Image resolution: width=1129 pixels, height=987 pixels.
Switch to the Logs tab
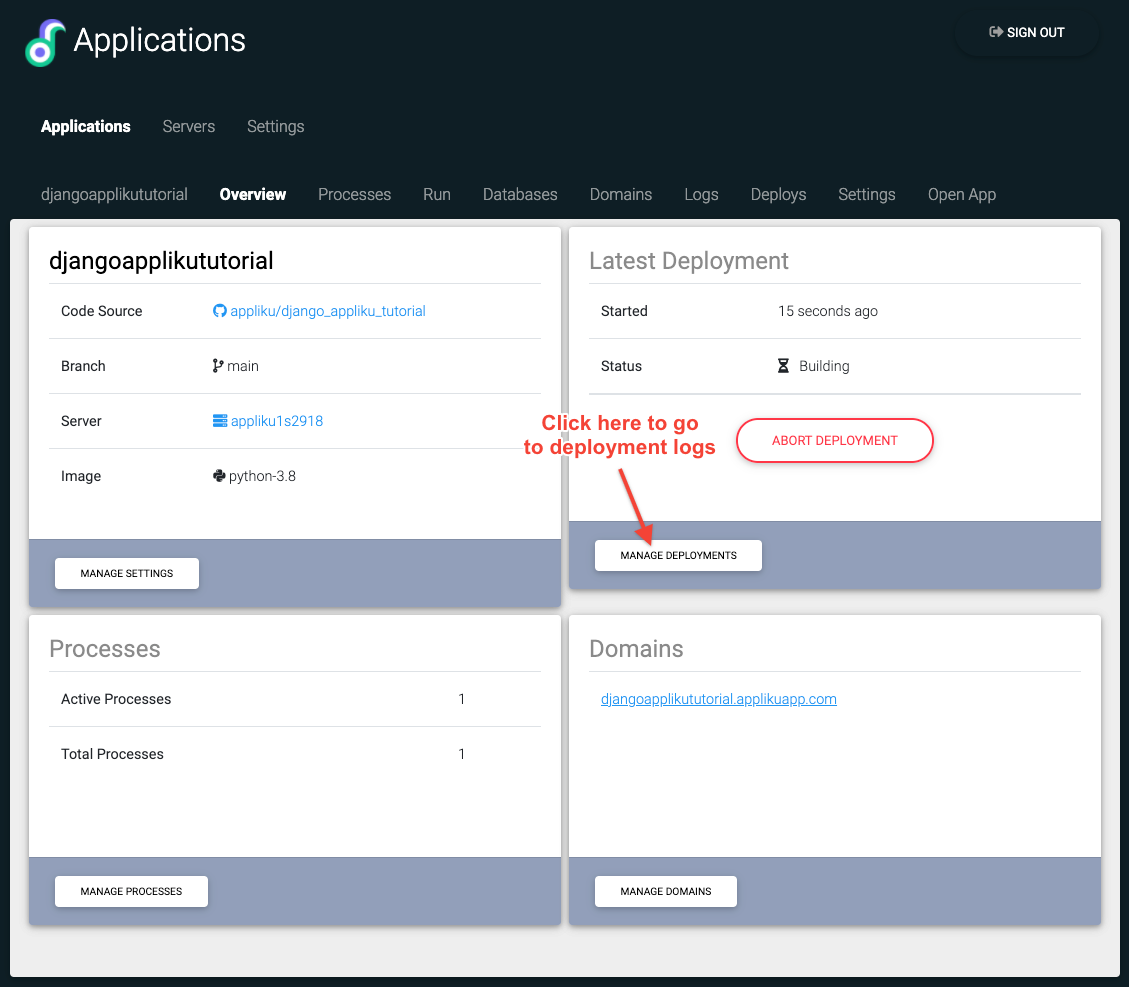[701, 194]
